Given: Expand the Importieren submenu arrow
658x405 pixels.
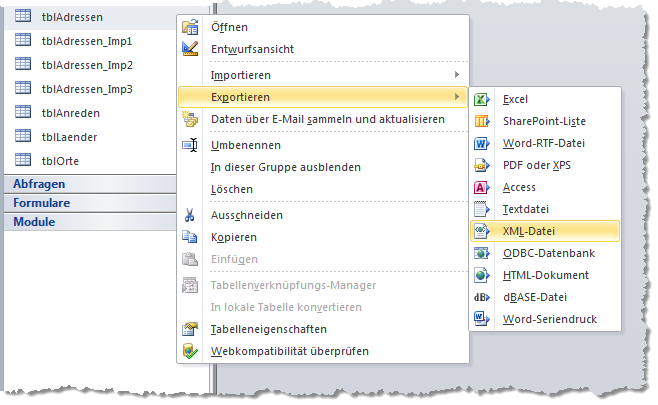Looking at the screenshot, I should point(457,75).
